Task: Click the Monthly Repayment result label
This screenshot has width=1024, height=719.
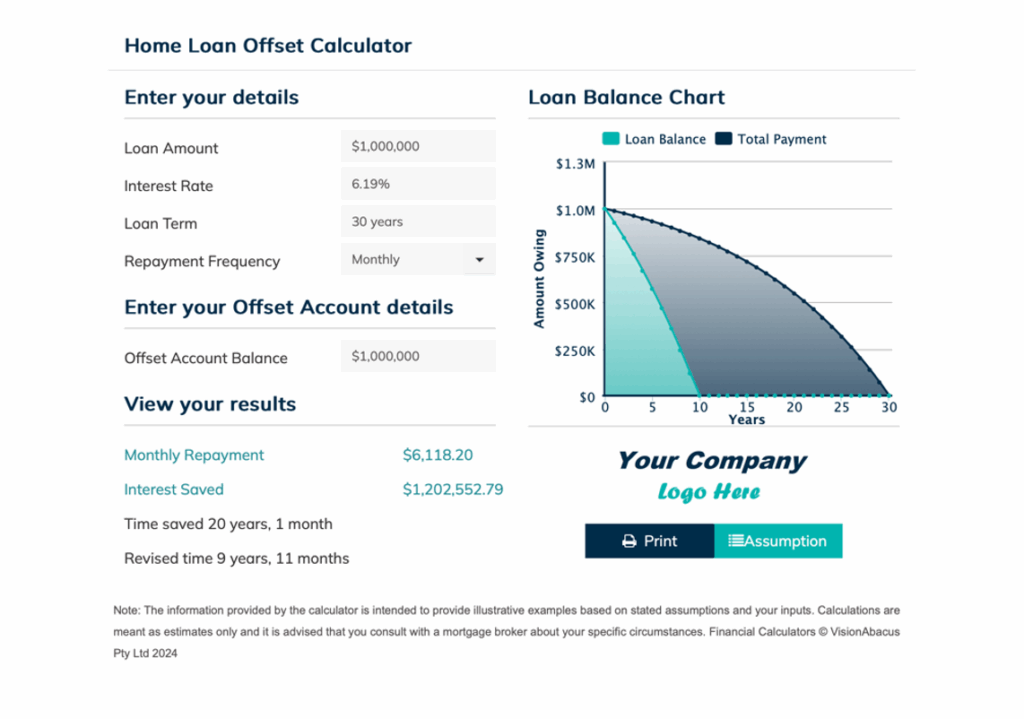Action: pos(194,455)
